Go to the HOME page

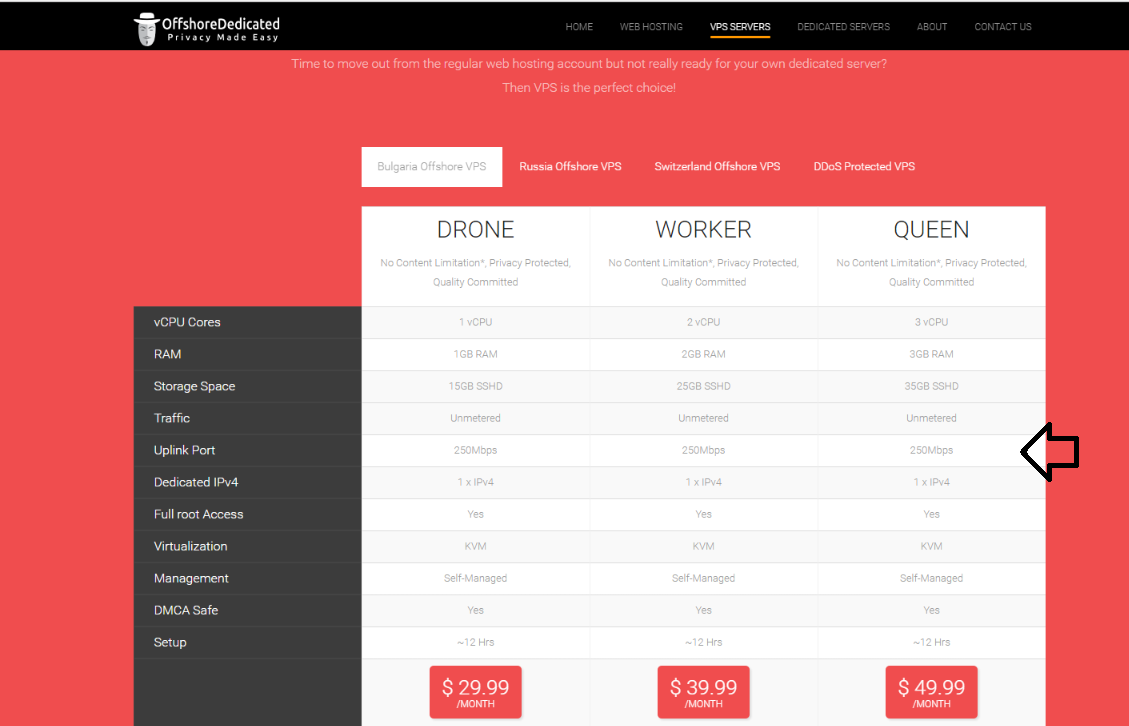click(579, 27)
